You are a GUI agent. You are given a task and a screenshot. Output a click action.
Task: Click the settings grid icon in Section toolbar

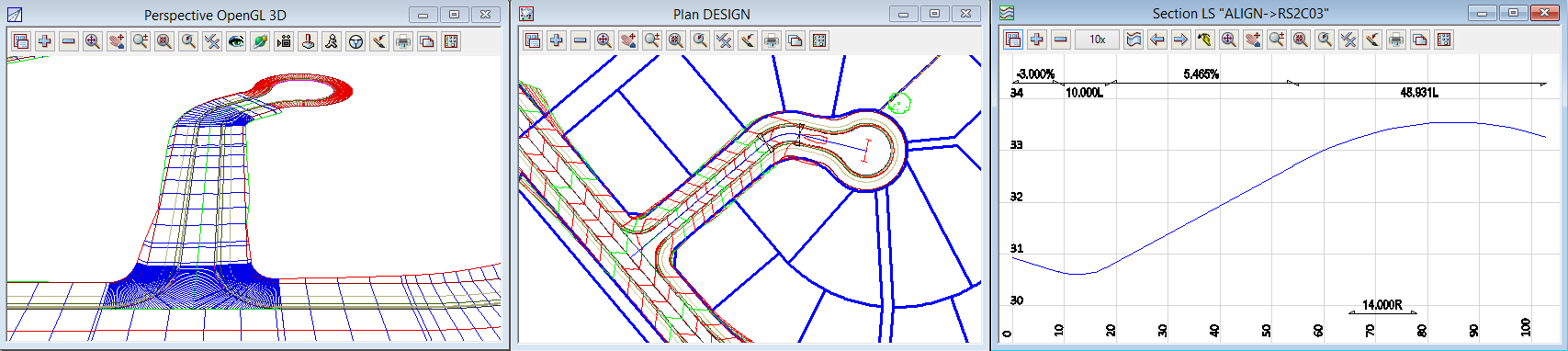coord(1444,40)
